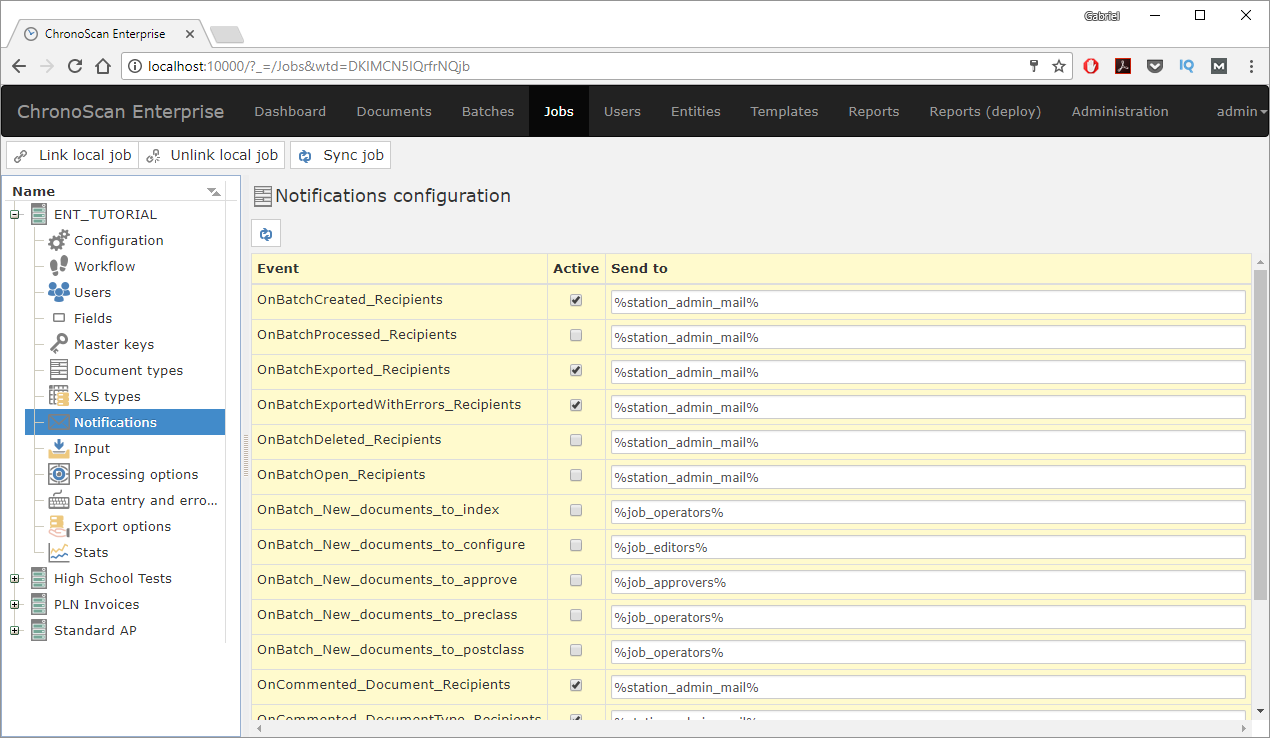Bookmark this page with star icon
Screen dimensions: 1270x738
(1059, 66)
